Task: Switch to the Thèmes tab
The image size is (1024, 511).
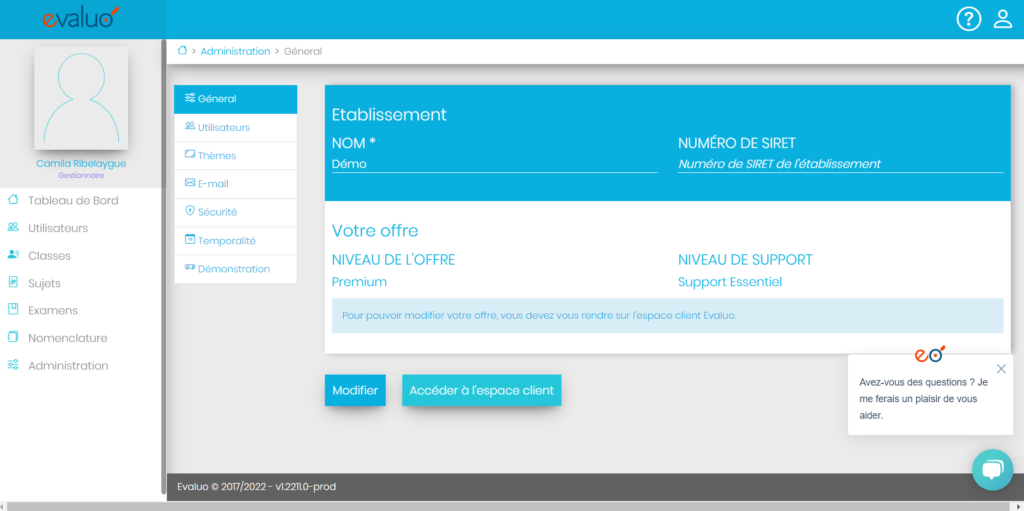Action: pos(235,156)
